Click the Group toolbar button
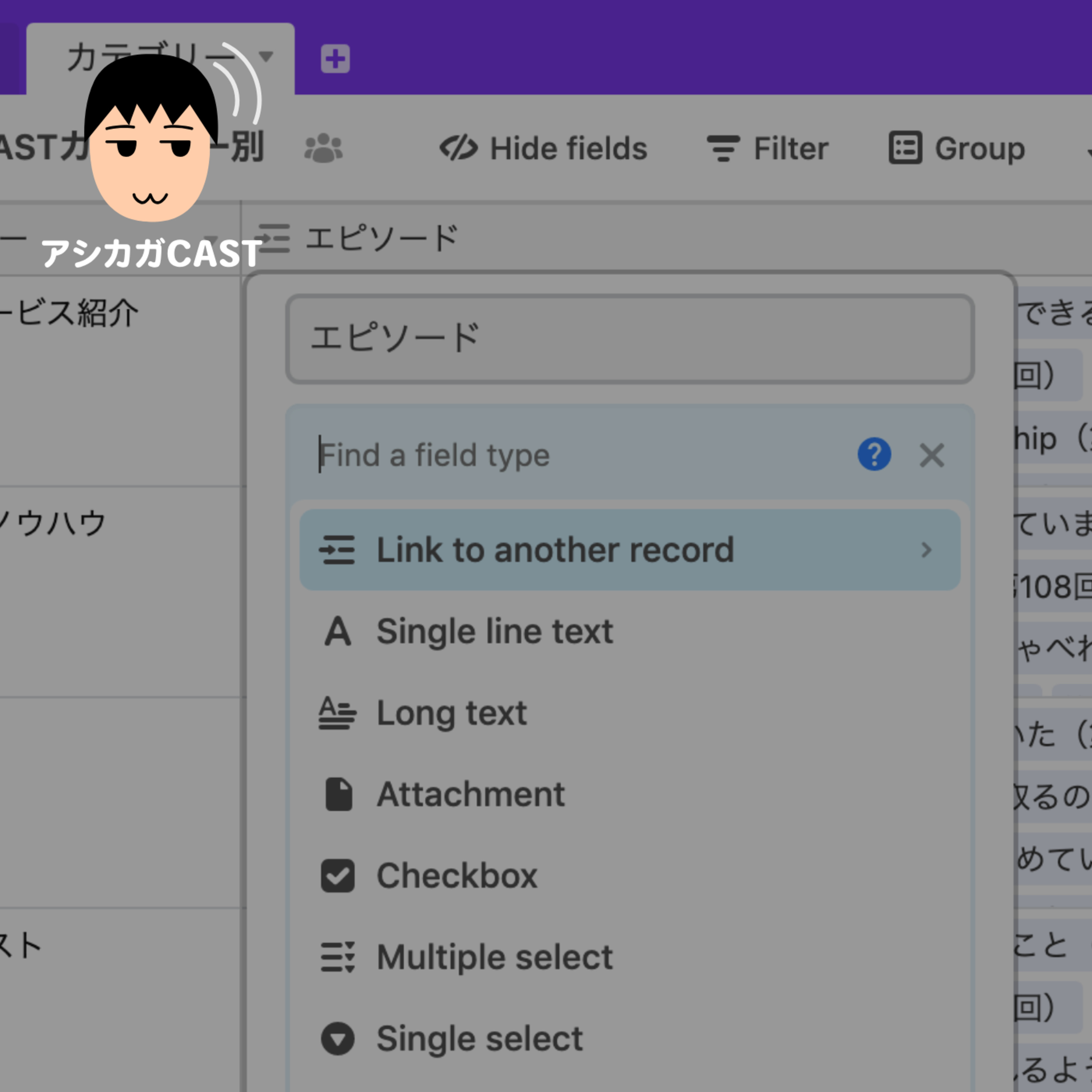This screenshot has height=1092, width=1092. 956,149
